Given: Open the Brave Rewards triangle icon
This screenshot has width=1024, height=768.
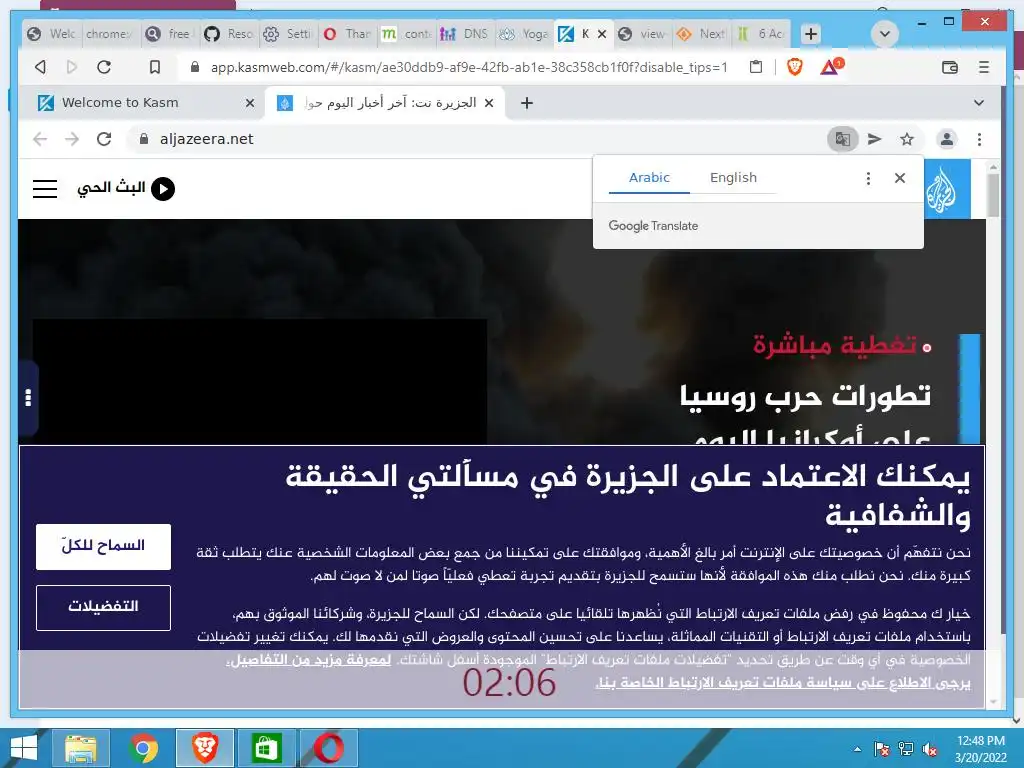Looking at the screenshot, I should [831, 67].
